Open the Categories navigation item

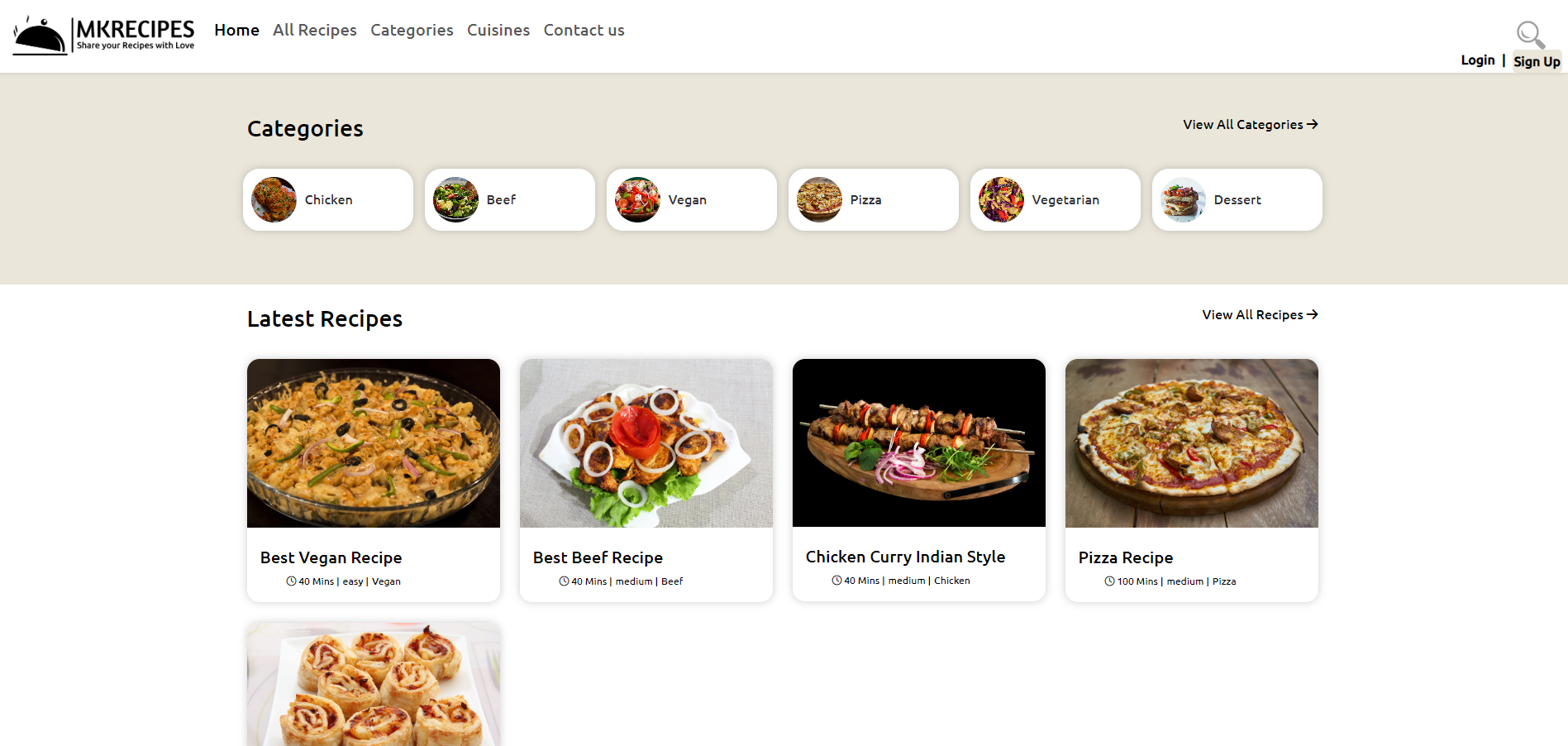[x=412, y=30]
